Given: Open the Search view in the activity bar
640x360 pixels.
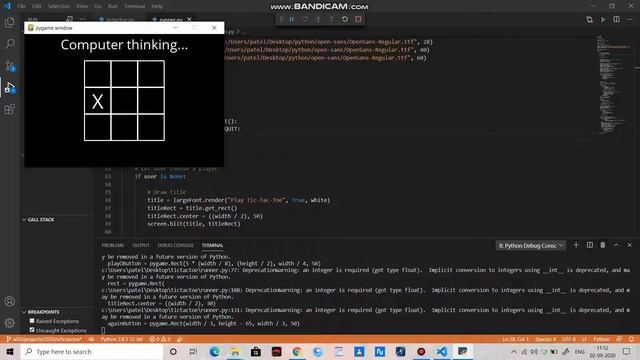Looking at the screenshot, I should click(x=9, y=44).
